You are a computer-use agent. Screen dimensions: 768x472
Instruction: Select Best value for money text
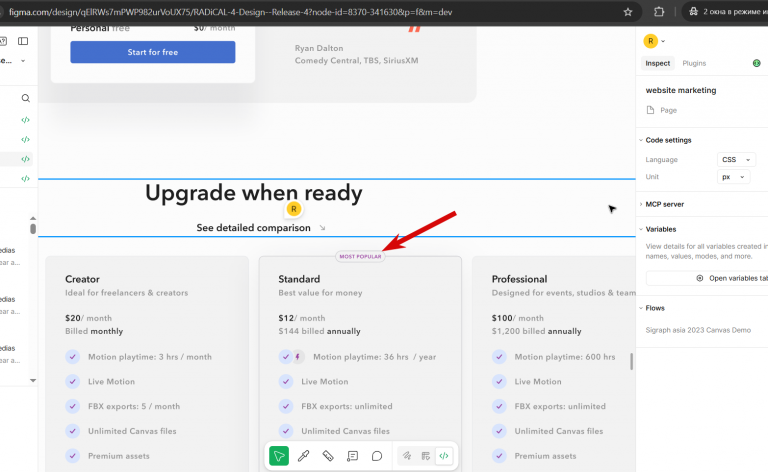(x=320, y=293)
